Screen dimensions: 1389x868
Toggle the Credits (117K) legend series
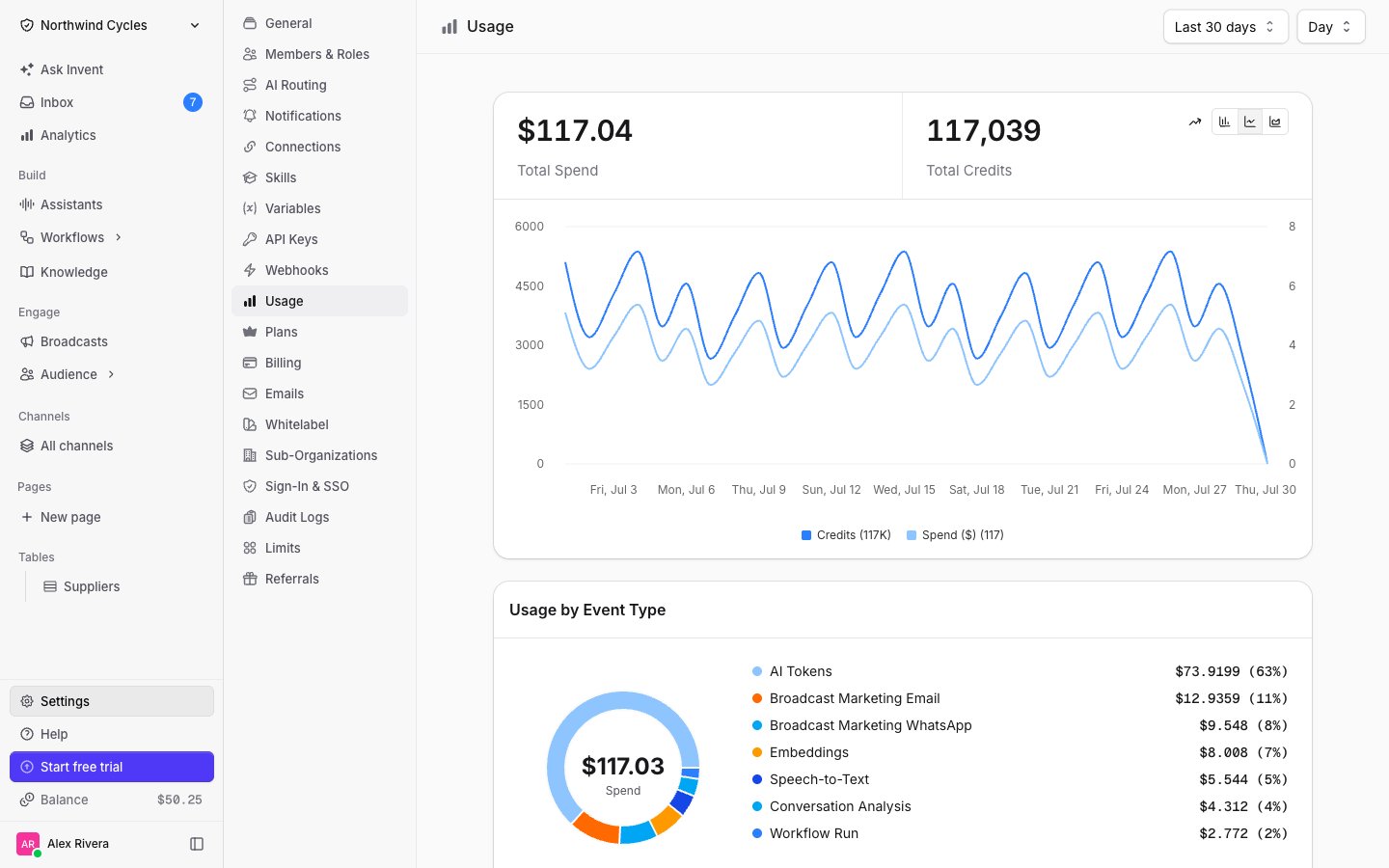tap(846, 535)
